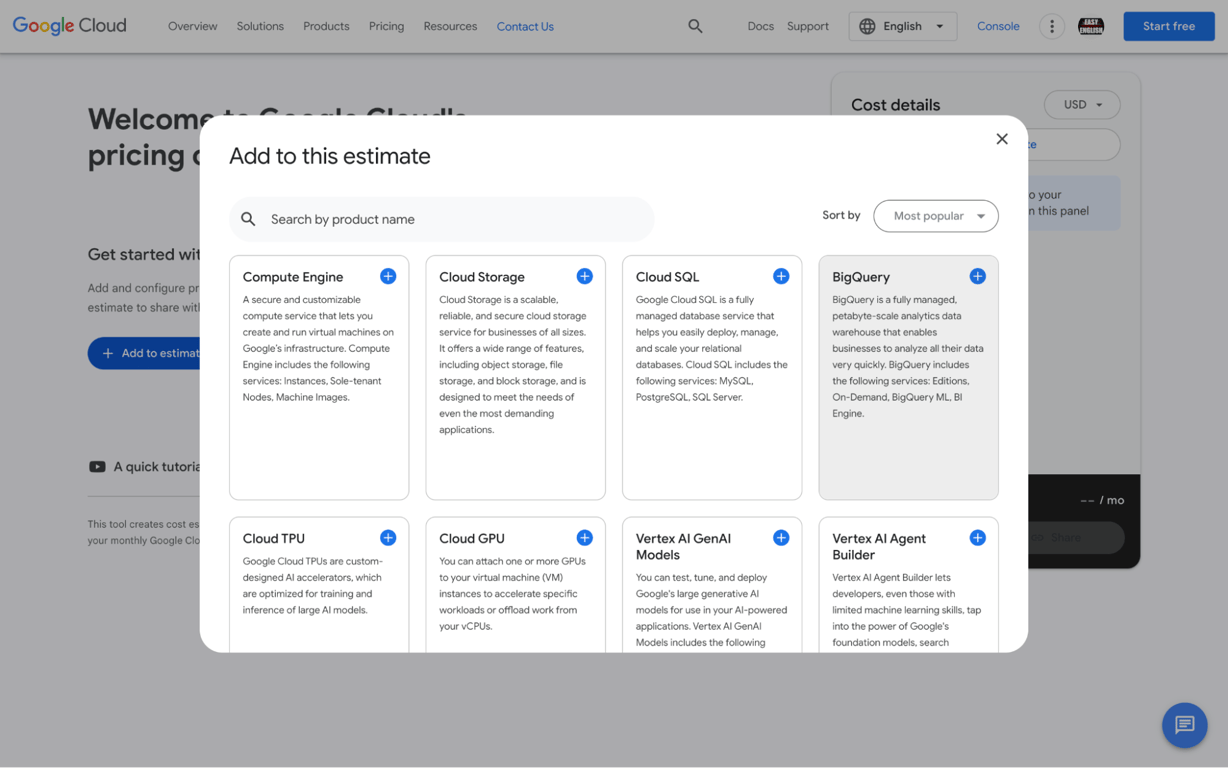Viewport: 1228px width, 768px height.
Task: Focus the Search by product name field
Action: pos(441,219)
